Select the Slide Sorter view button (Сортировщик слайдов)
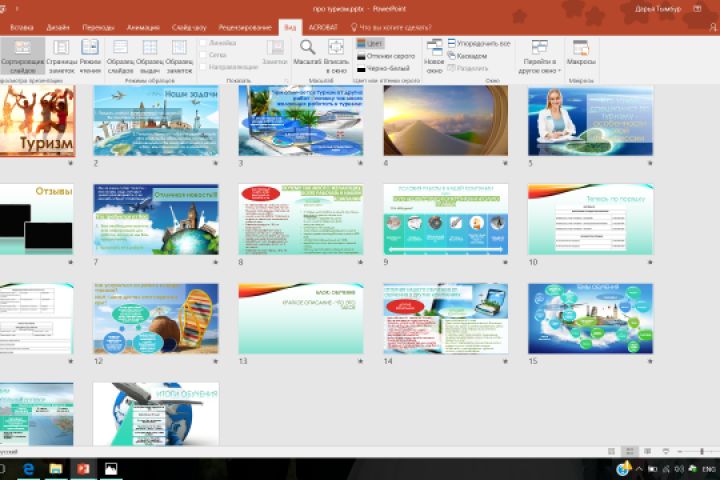720x480 pixels. coord(22,56)
